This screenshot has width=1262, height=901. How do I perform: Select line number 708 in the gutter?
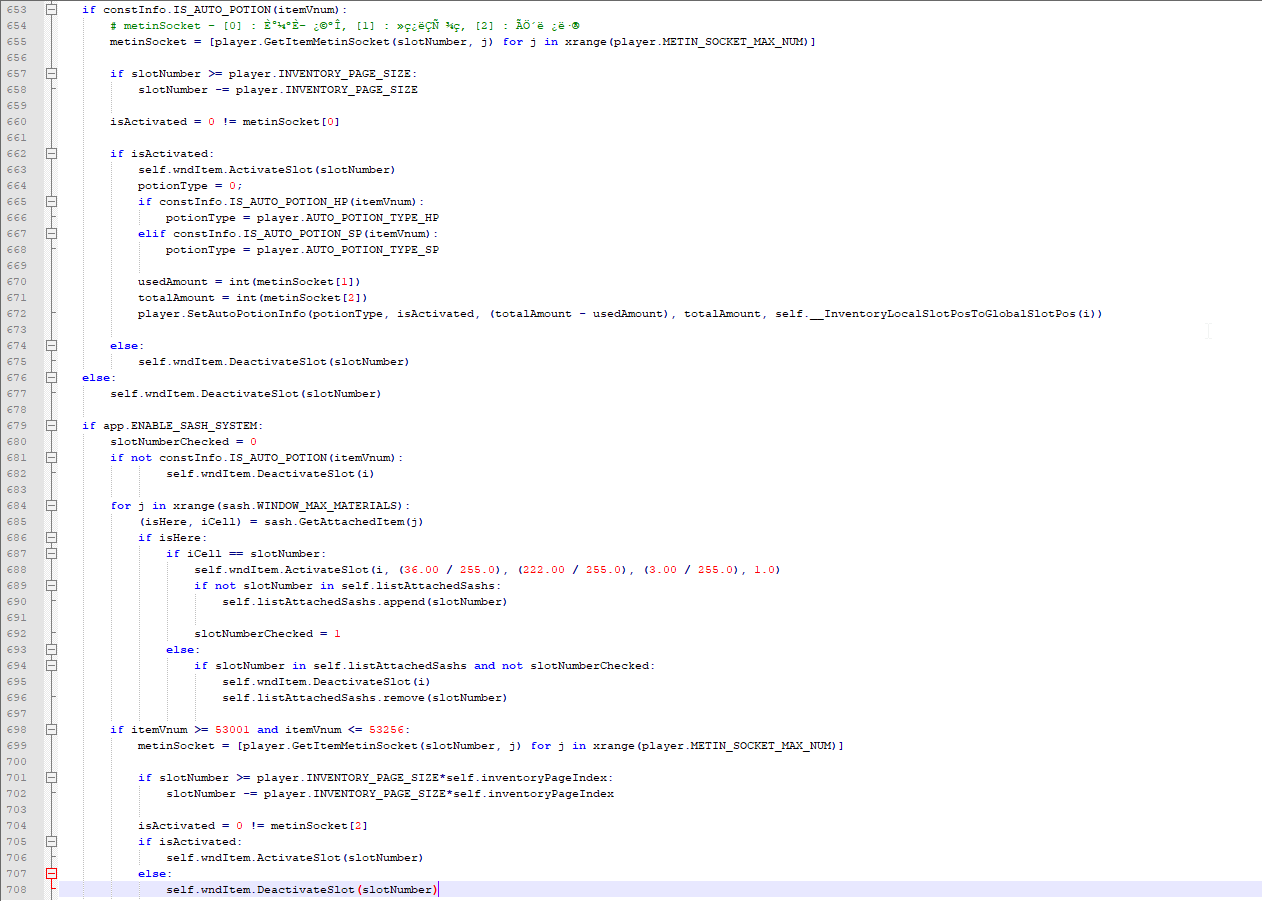[17, 890]
